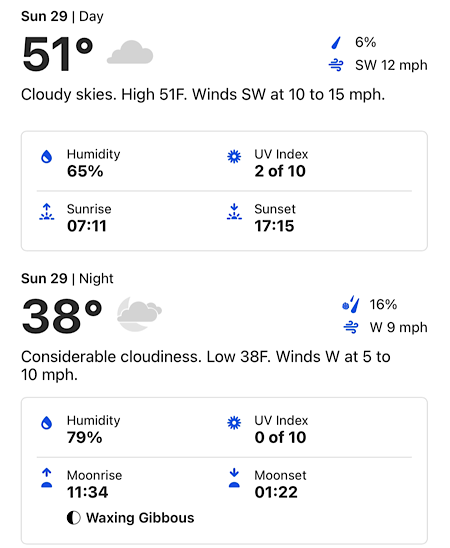Click the large 51° daytime temperature
The width and height of the screenshot is (450, 548).
[x=58, y=53]
